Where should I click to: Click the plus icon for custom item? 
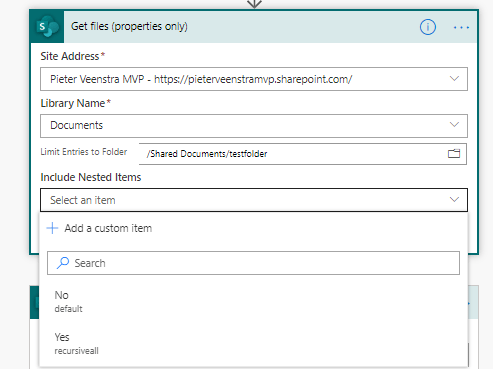(x=52, y=228)
